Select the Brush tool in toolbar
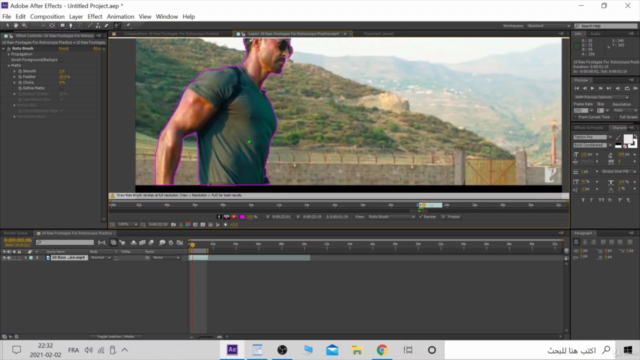 click(x=90, y=26)
